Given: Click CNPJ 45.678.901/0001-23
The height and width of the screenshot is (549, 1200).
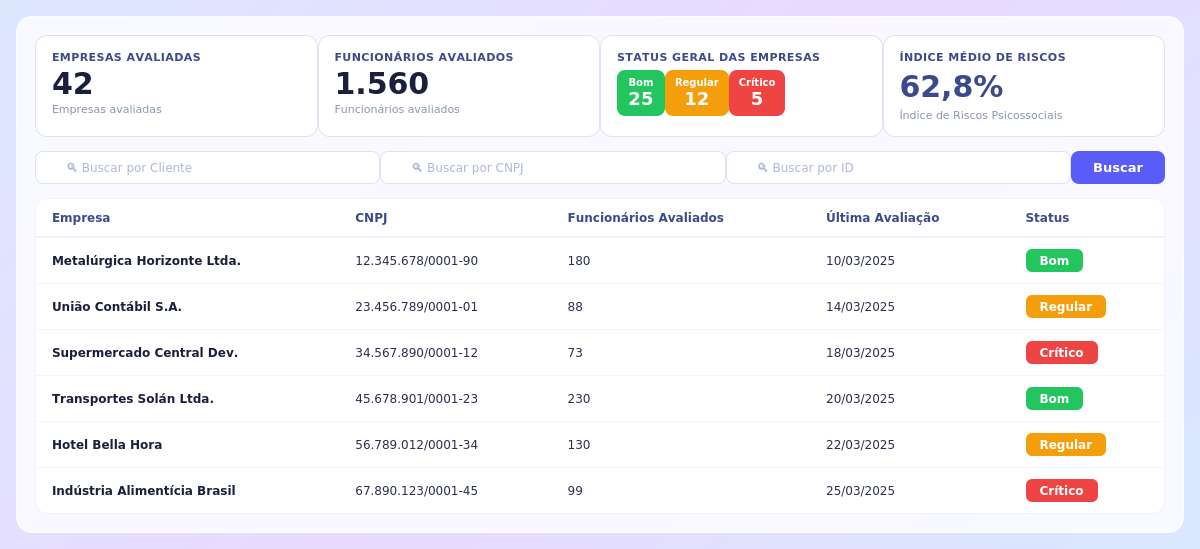Looking at the screenshot, I should pos(416,399).
